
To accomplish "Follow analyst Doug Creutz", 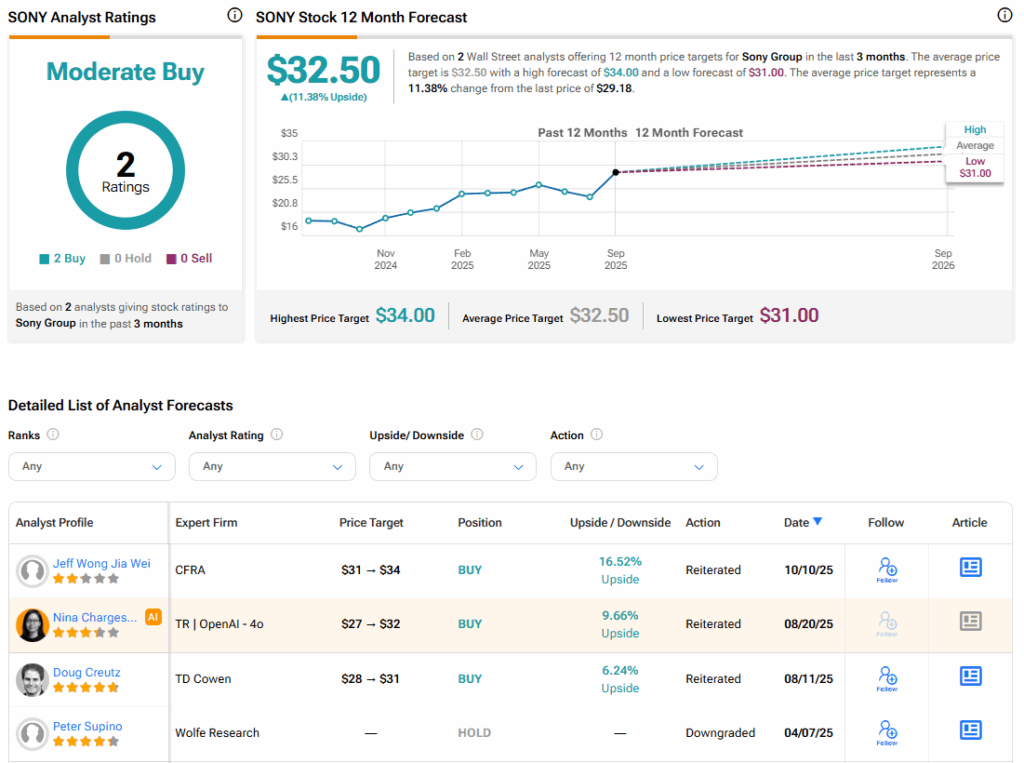I will click(886, 678).
